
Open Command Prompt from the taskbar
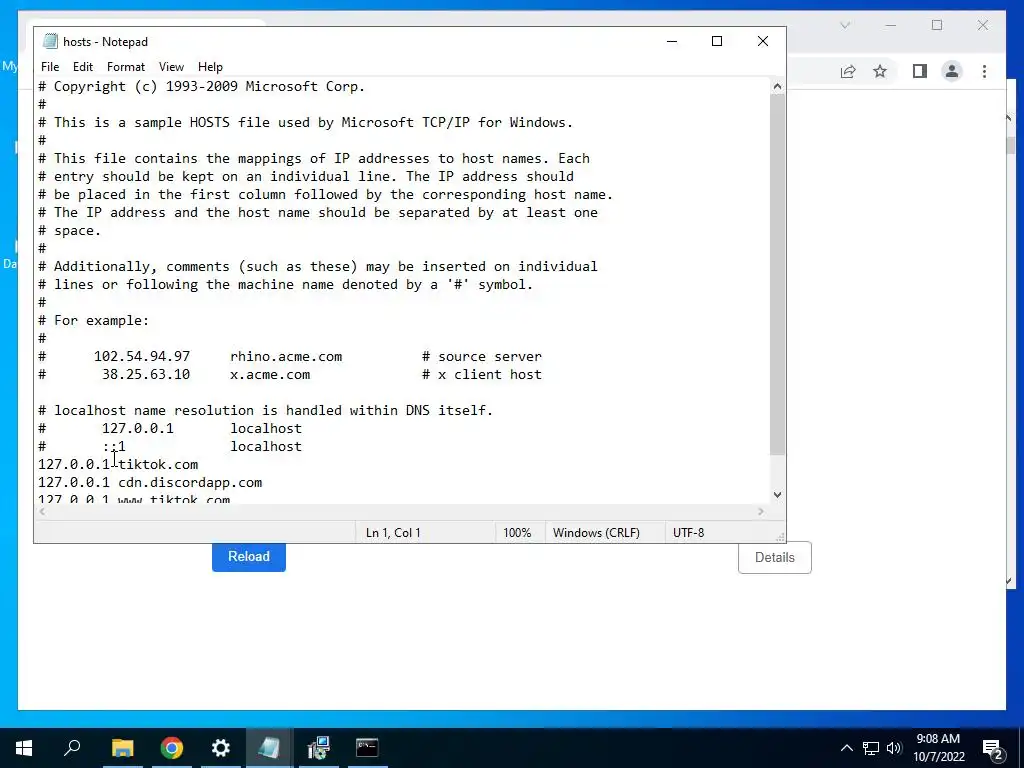point(367,748)
